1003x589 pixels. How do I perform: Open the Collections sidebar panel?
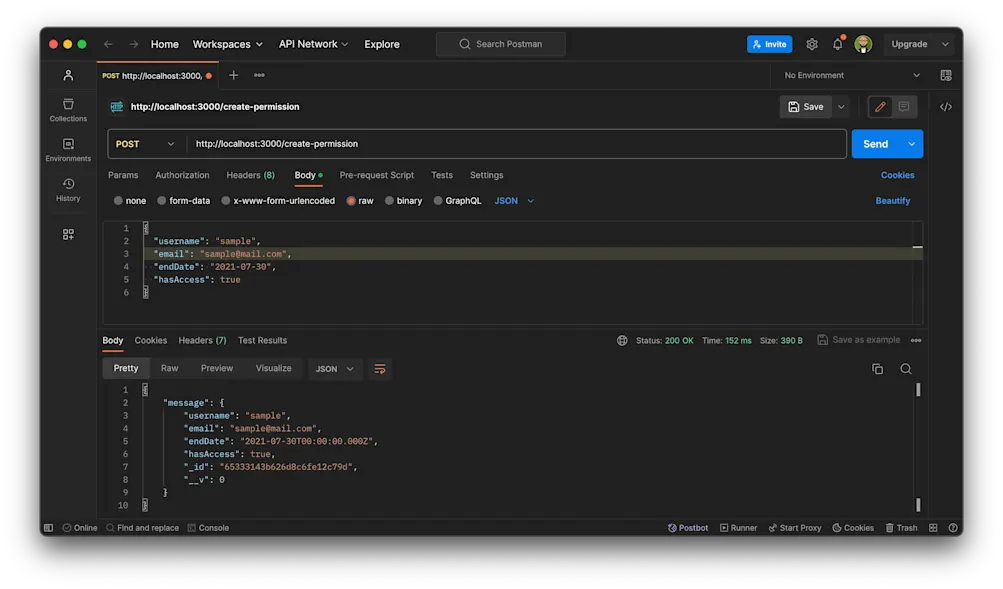coord(67,110)
